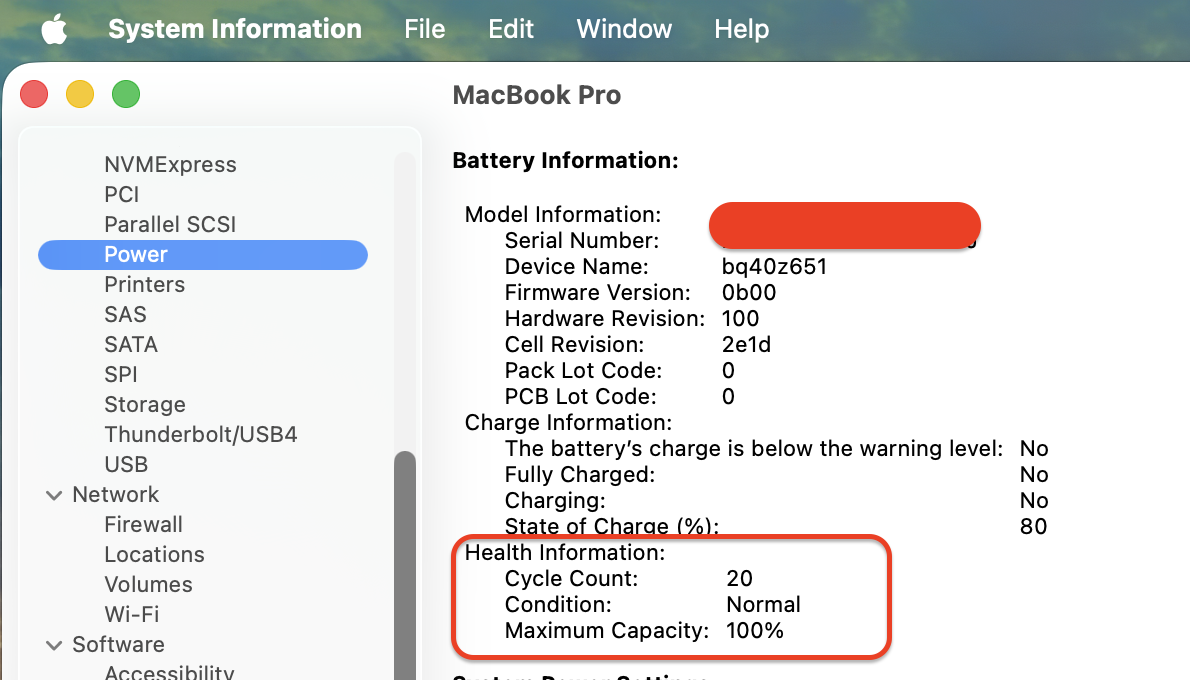Image resolution: width=1190 pixels, height=680 pixels.
Task: Click cell revision value 2e1d
Action: [746, 345]
